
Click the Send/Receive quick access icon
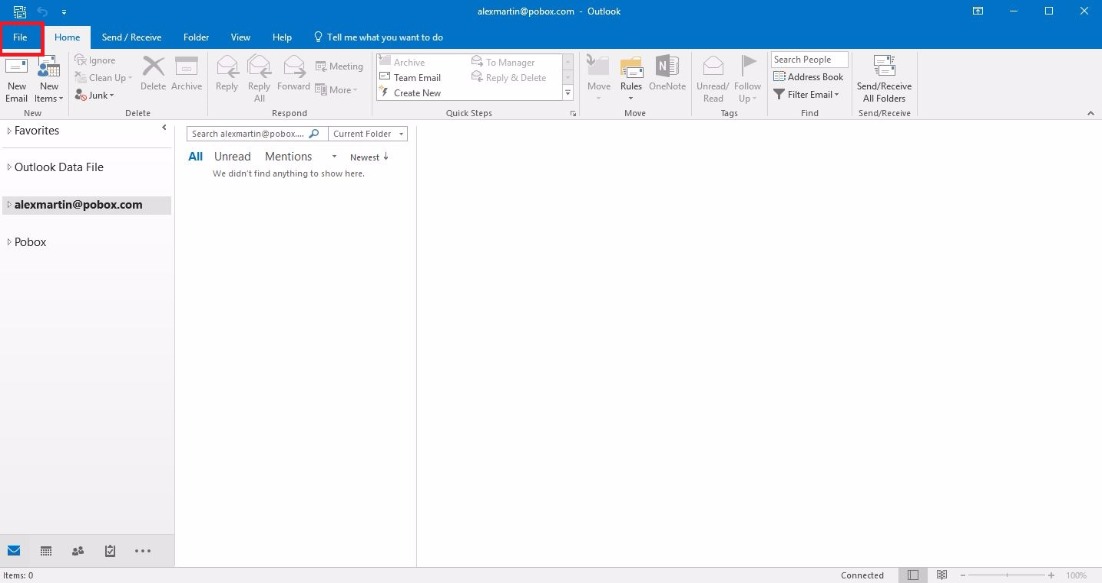(20, 11)
